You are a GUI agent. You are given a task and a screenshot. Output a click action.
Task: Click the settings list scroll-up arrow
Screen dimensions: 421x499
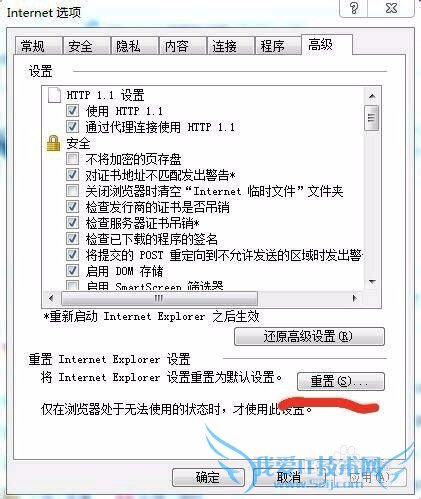pos(372,96)
